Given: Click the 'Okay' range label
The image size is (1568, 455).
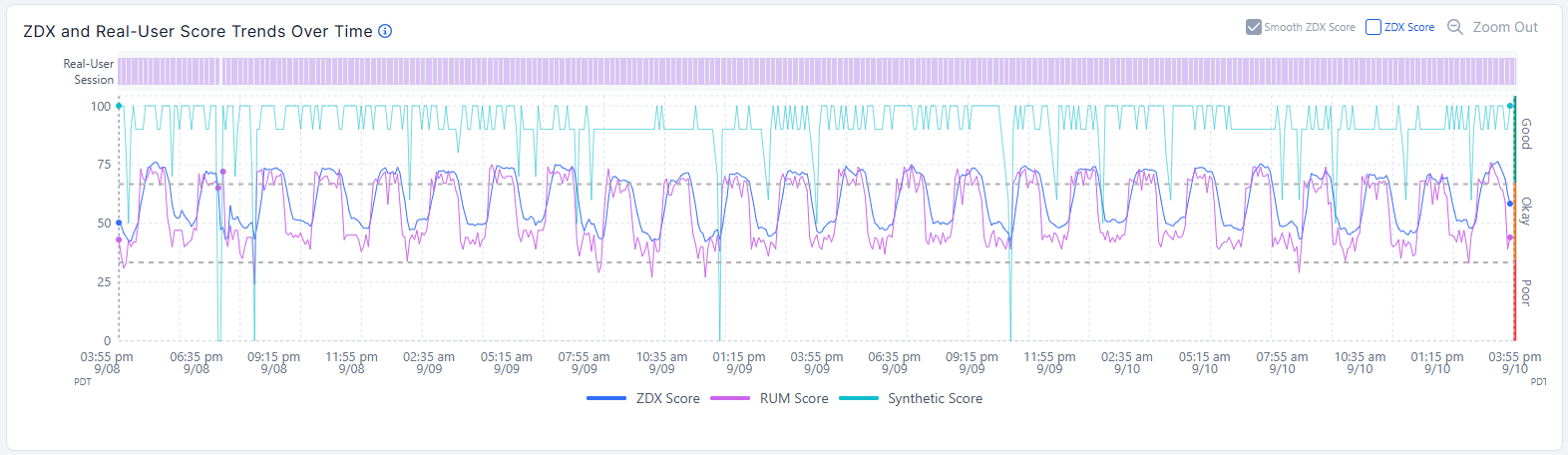Looking at the screenshot, I should (x=1526, y=212).
